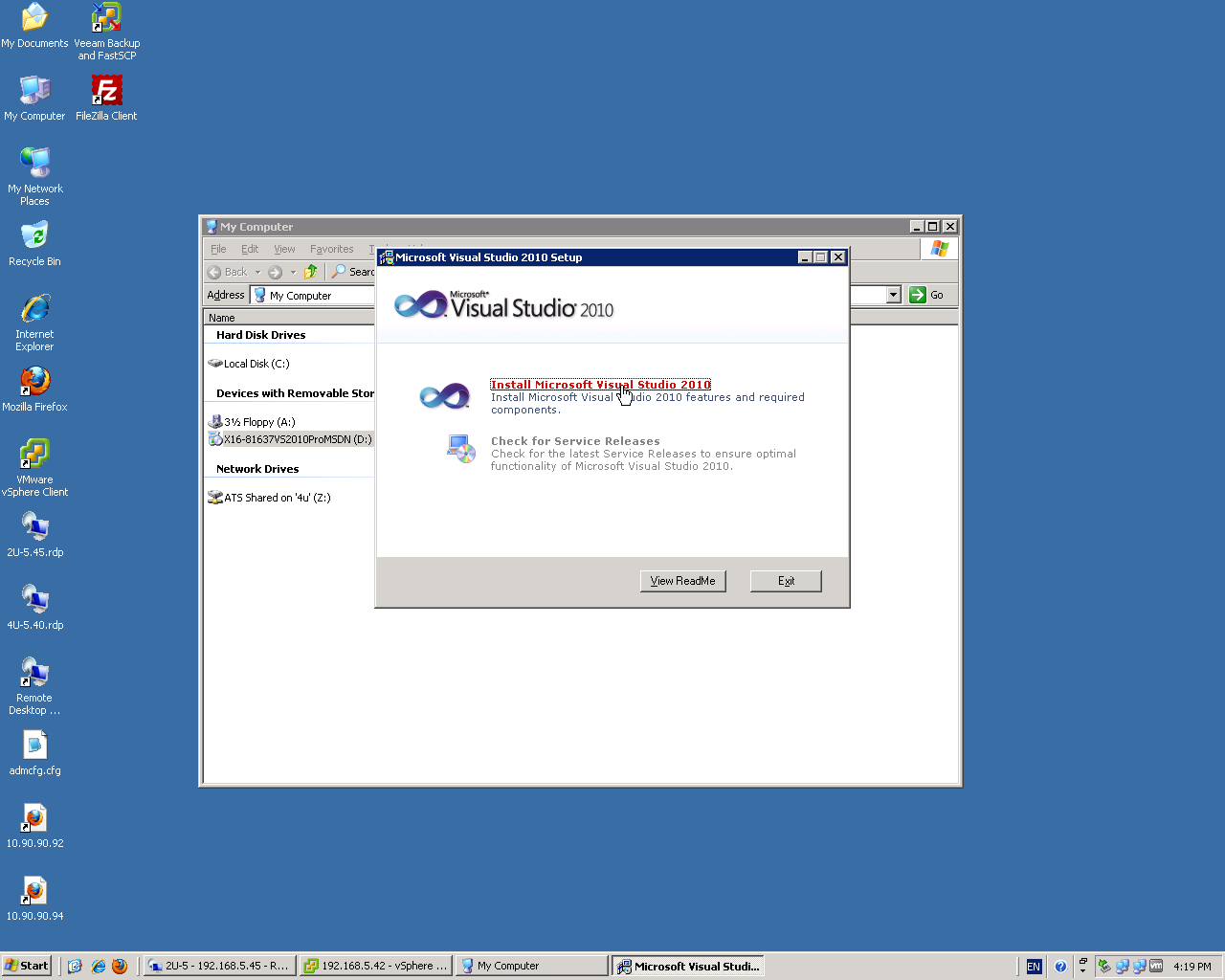Click the help question mark icon in the taskbar
Viewport: 1225px width, 980px height.
1060,967
